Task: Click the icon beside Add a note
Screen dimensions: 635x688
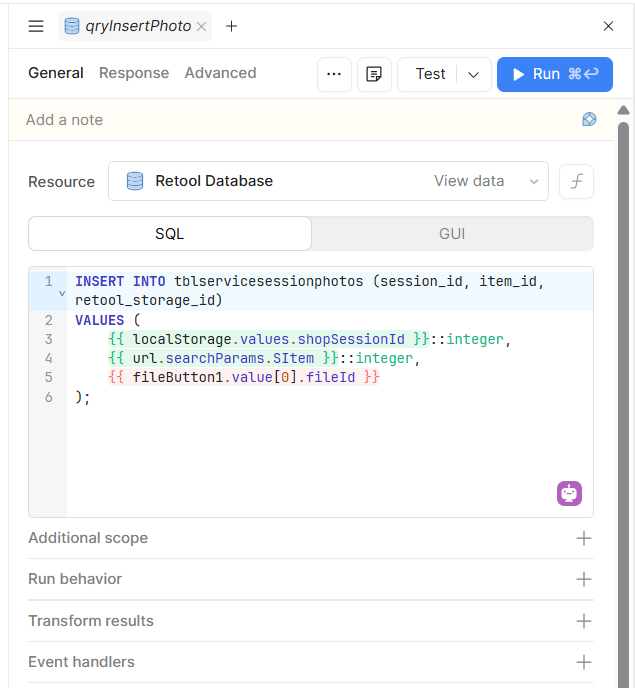Action: 589,119
